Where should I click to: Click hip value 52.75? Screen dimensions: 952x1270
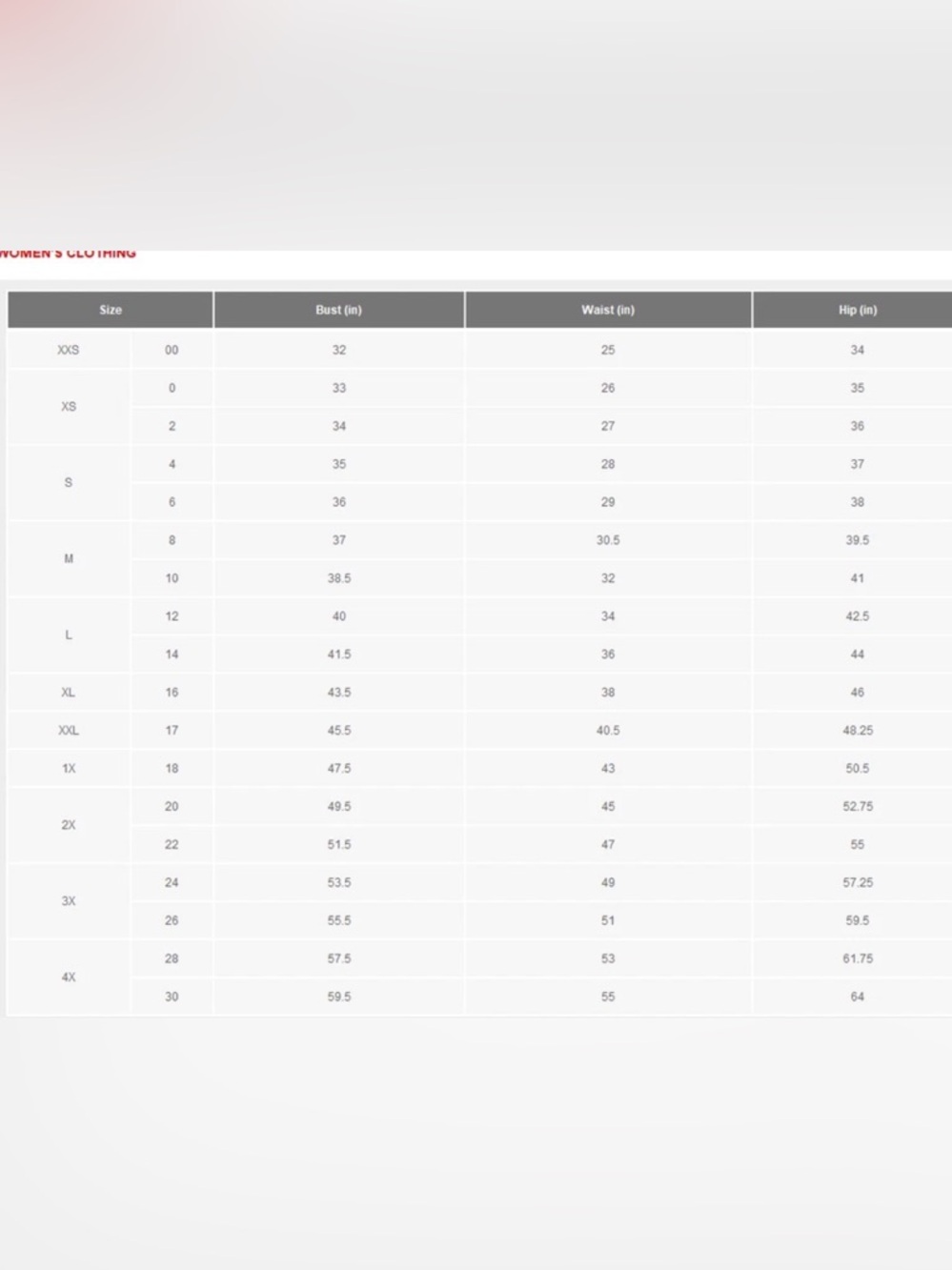858,806
